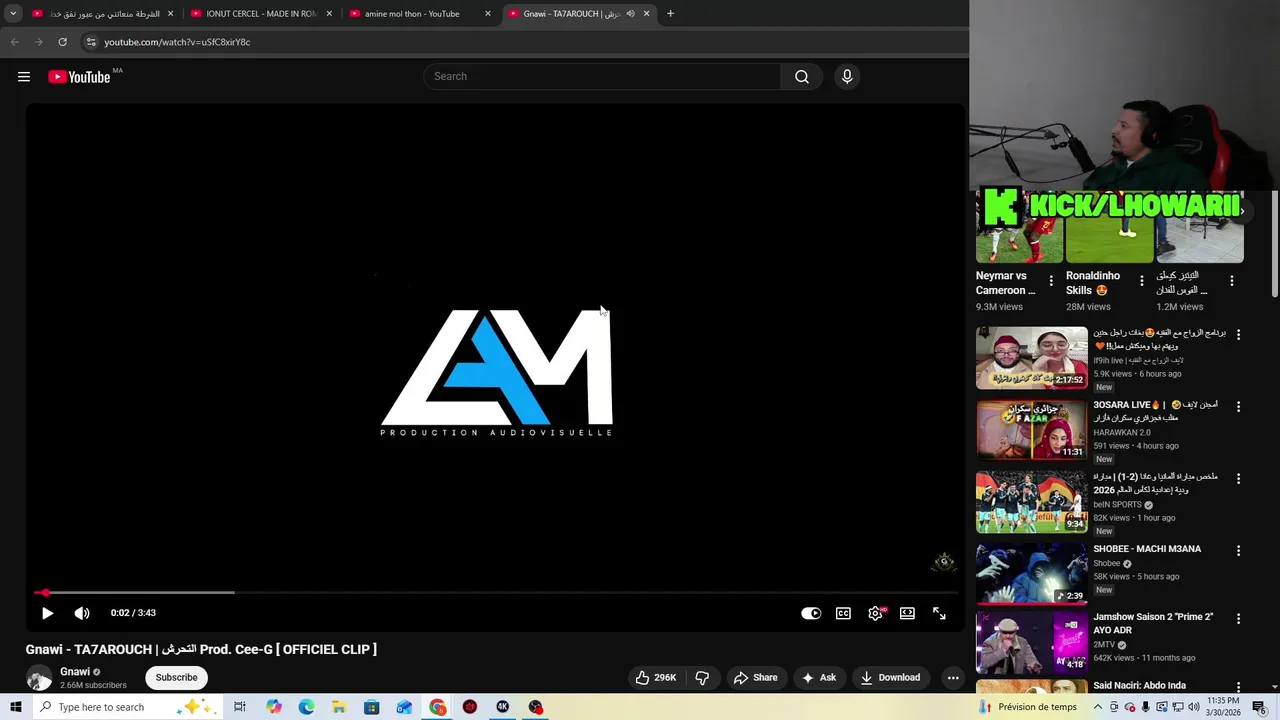Screen dimensions: 1280x720
Task: Open the YouTube guide hamburger menu
Action: (x=24, y=77)
